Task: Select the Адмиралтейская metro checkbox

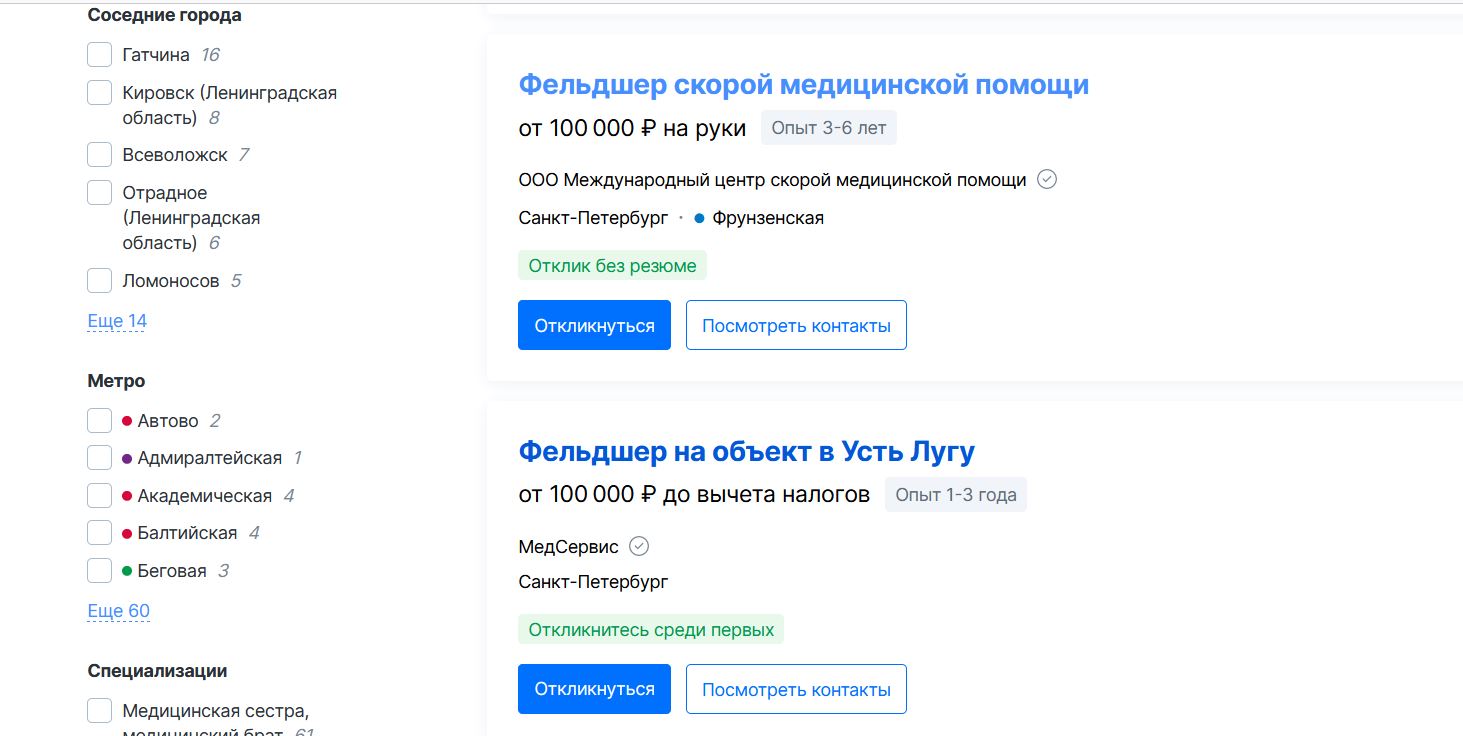Action: point(99,458)
